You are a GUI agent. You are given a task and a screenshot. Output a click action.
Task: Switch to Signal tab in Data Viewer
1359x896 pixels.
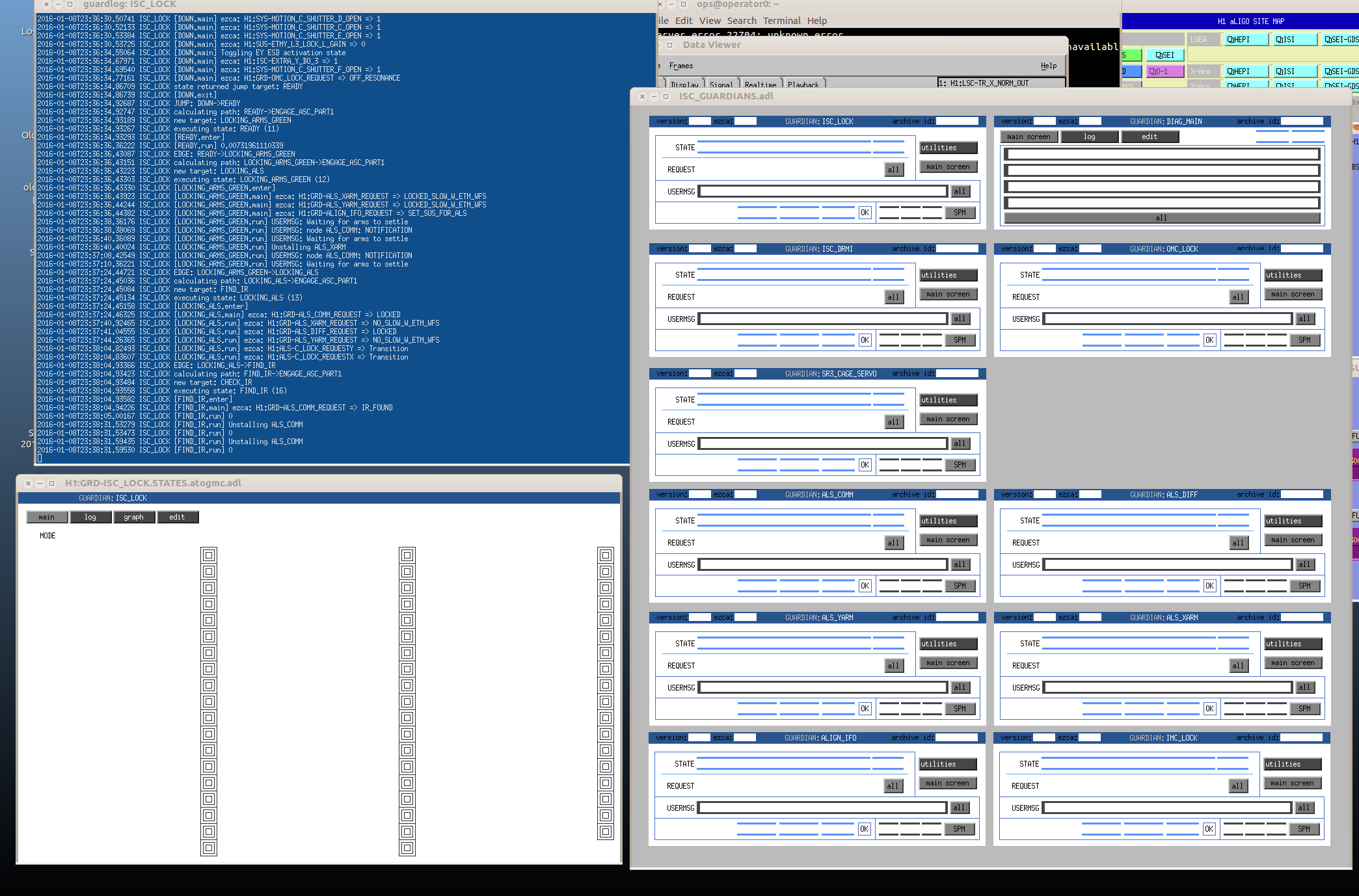721,84
